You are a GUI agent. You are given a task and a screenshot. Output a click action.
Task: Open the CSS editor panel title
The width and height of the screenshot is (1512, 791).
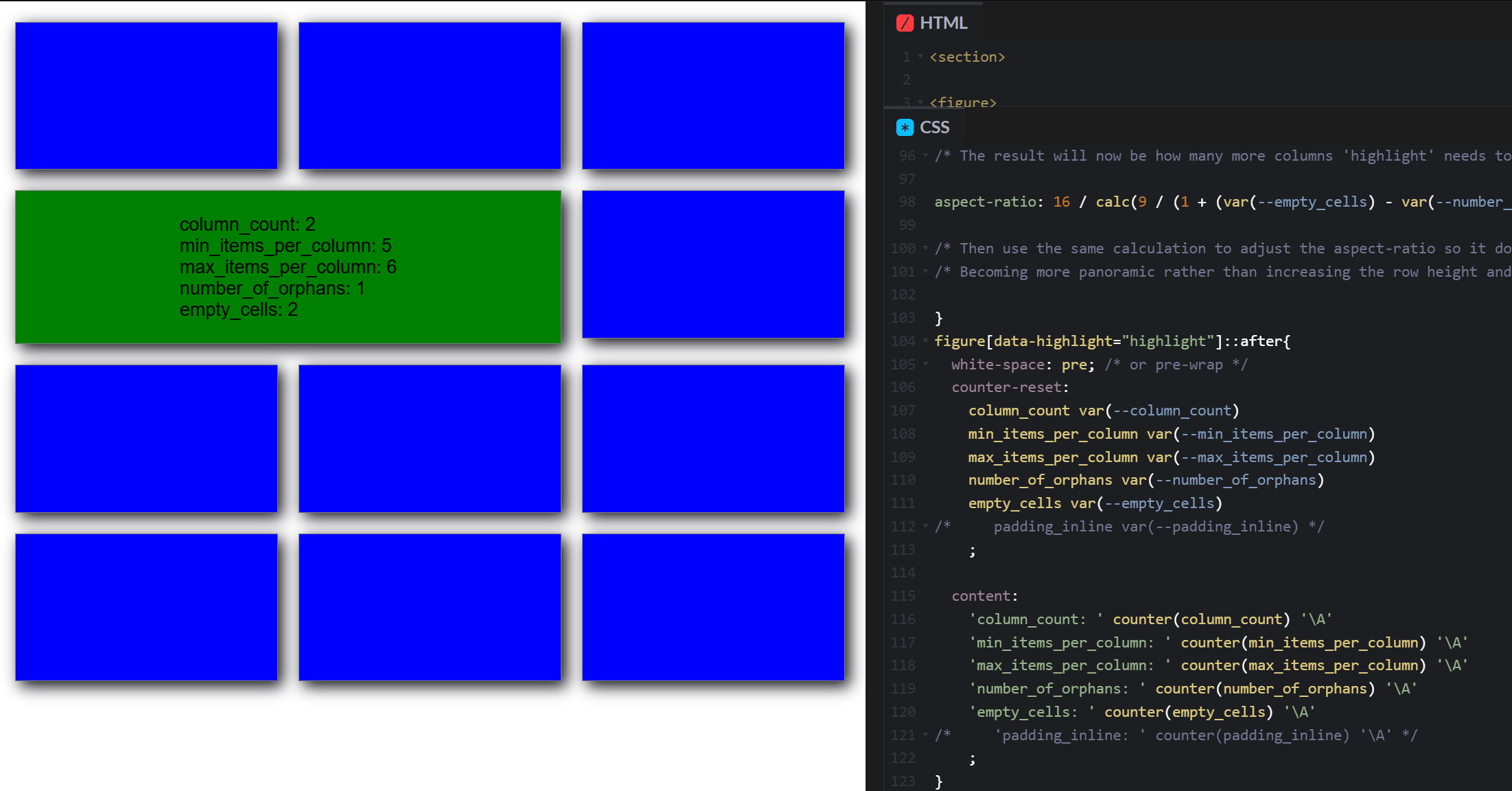[934, 128]
